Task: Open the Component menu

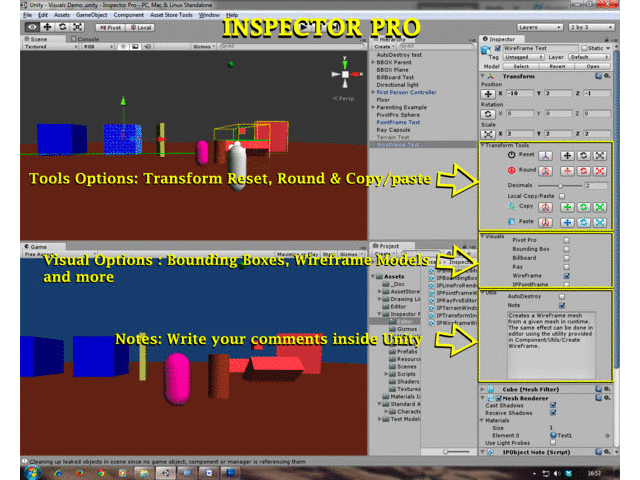Action: click(129, 15)
